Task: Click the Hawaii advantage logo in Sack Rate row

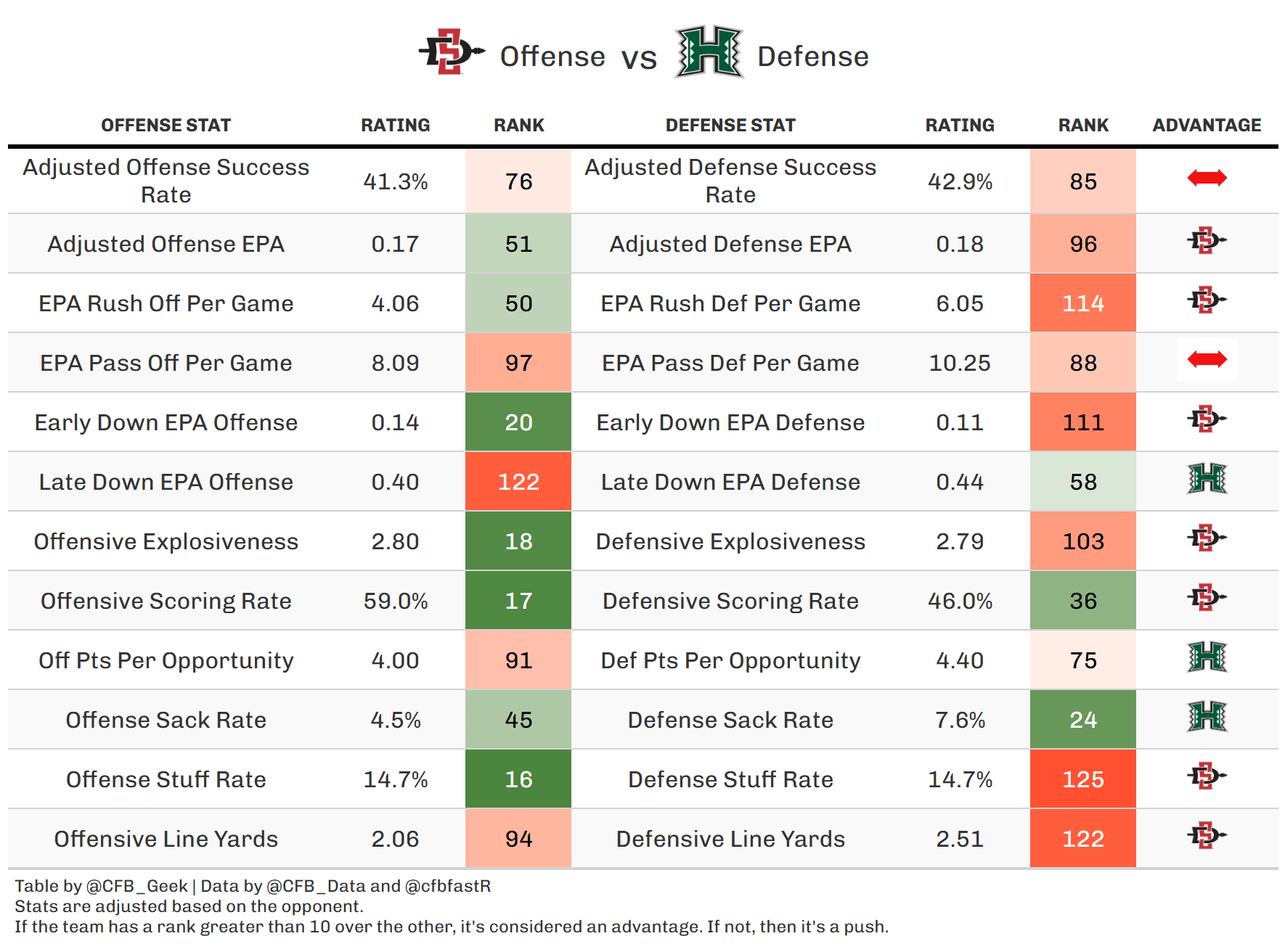Action: (x=1207, y=717)
